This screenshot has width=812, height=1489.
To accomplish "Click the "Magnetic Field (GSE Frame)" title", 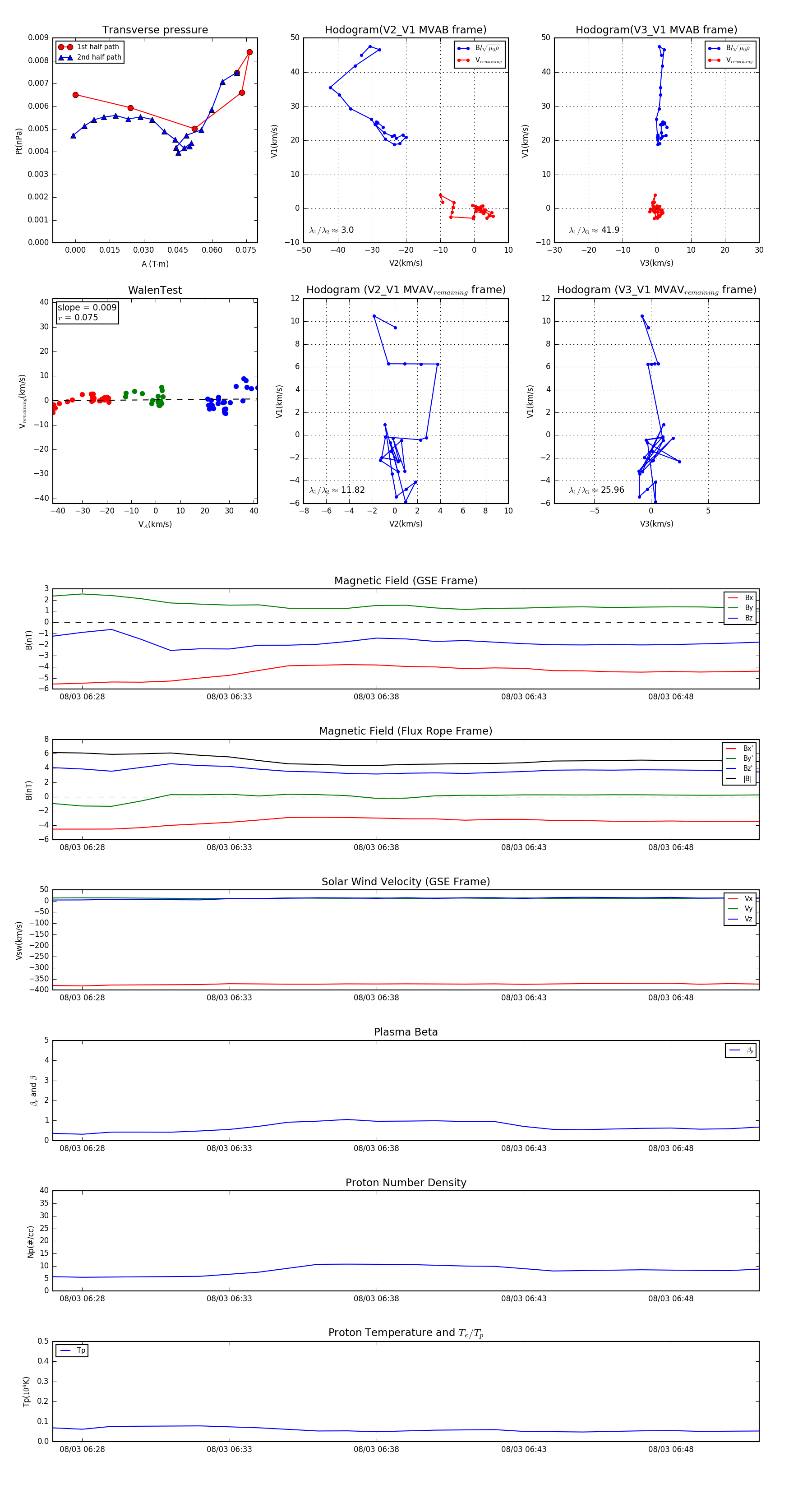I will [x=406, y=581].
